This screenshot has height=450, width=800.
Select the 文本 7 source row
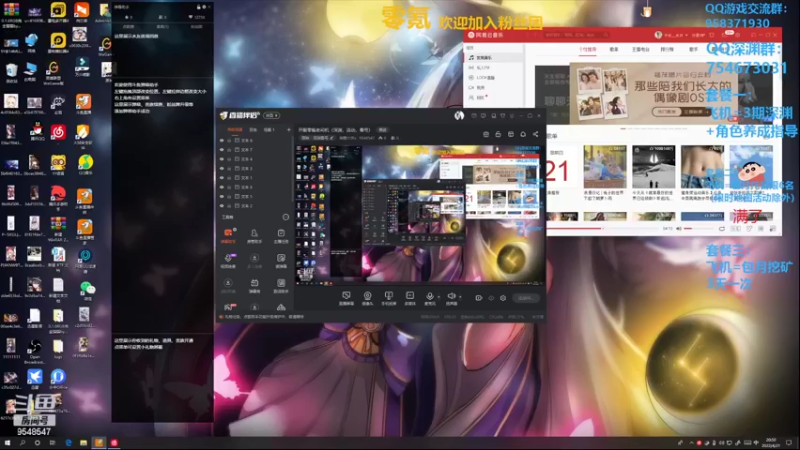click(x=255, y=150)
